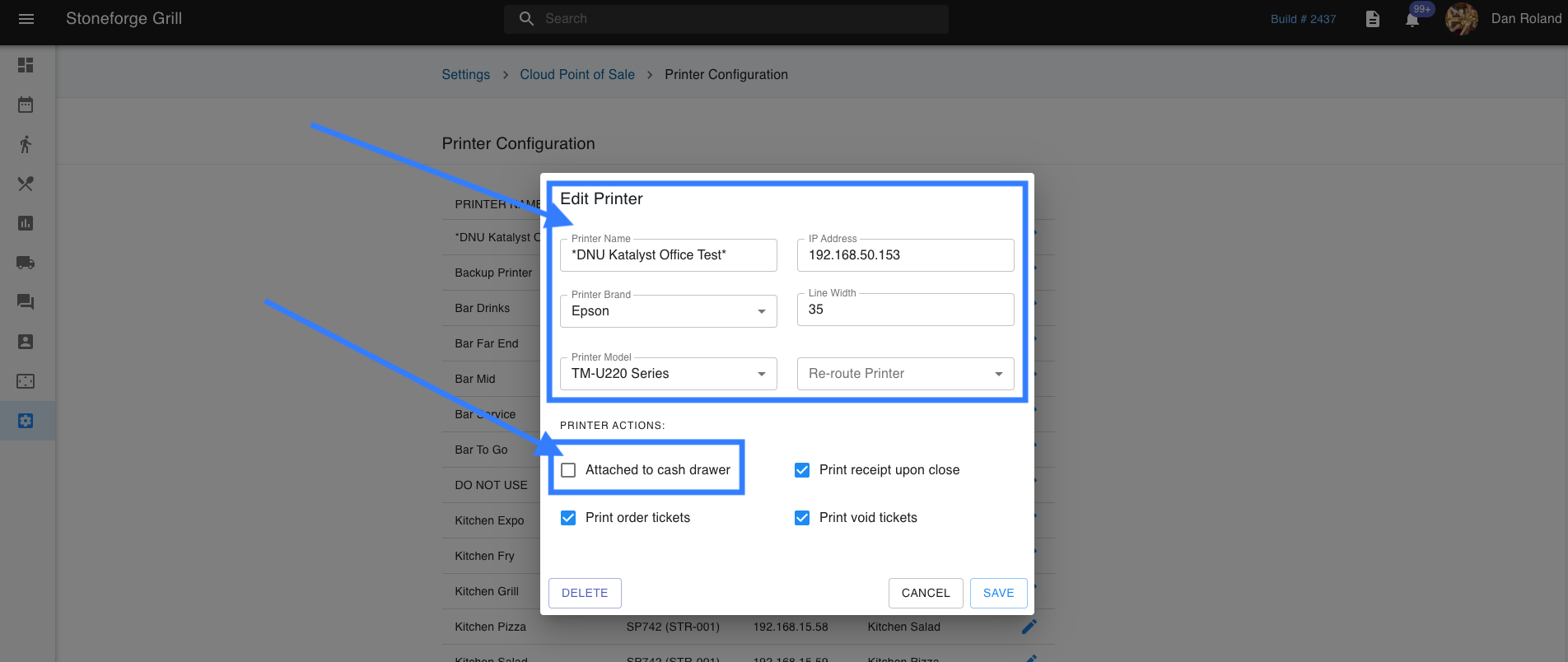
Task: Select the fork and knife sidebar icon
Action: click(x=26, y=184)
